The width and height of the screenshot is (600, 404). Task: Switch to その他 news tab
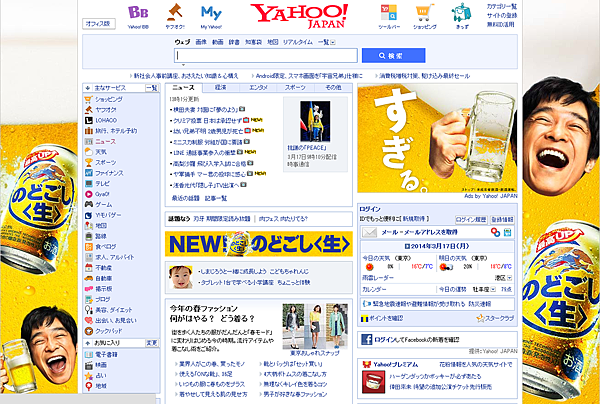pos(333,88)
